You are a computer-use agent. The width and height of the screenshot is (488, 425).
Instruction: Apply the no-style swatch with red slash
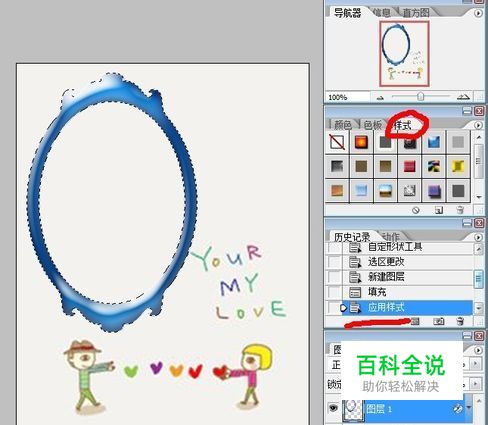click(x=337, y=142)
